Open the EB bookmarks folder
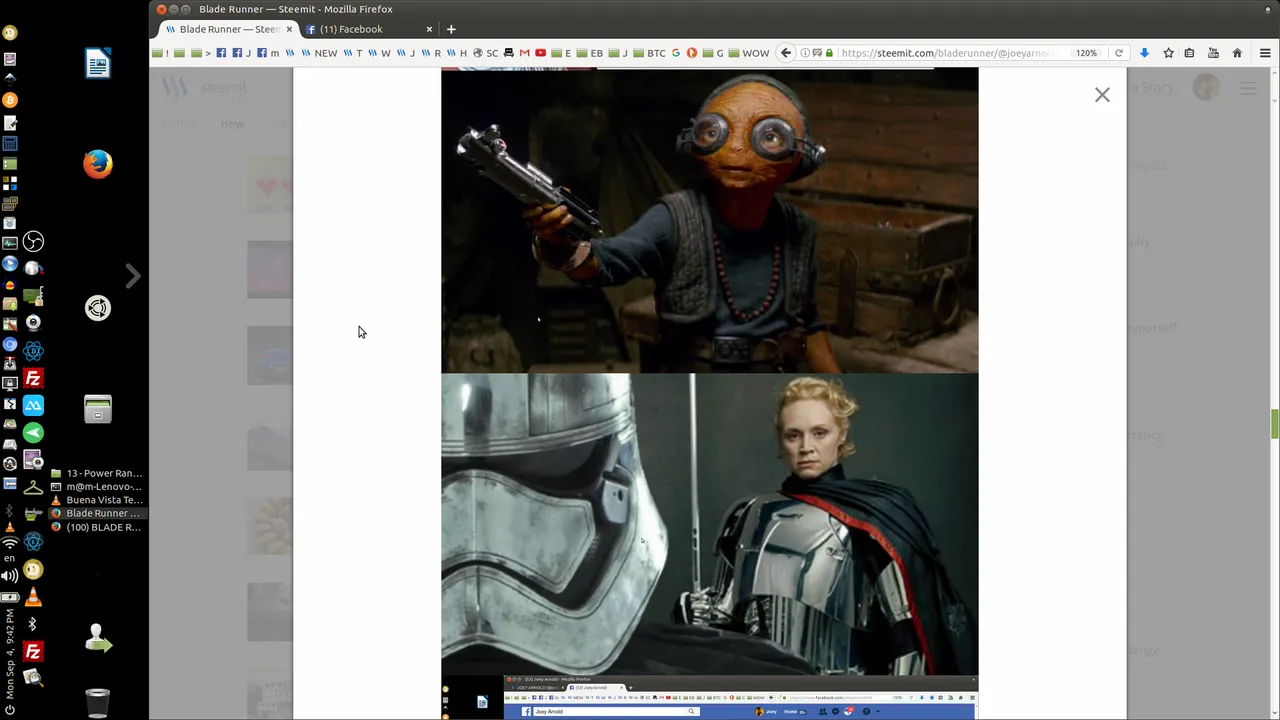 [590, 53]
